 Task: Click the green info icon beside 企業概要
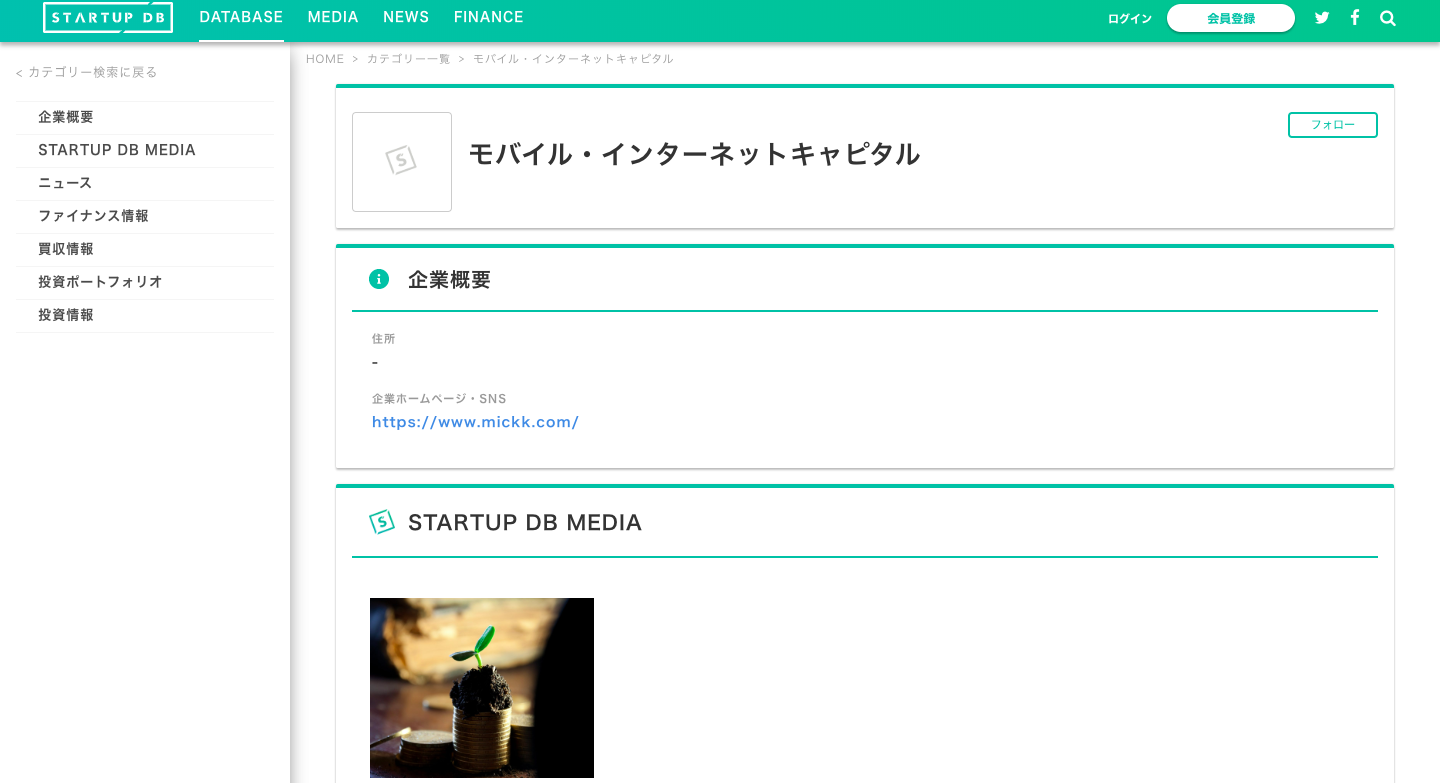379,279
